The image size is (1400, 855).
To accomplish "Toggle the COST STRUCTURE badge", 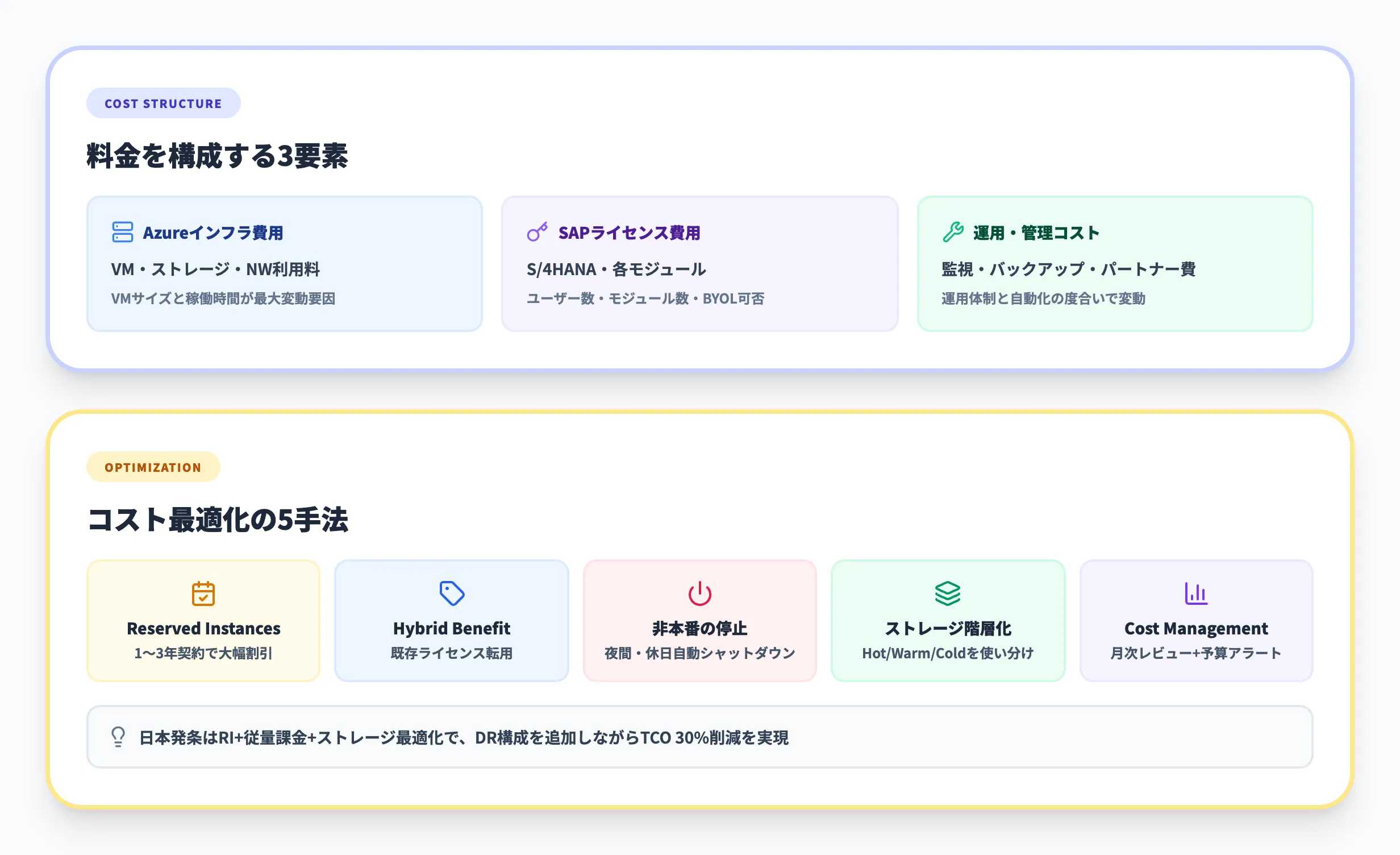I will (163, 103).
